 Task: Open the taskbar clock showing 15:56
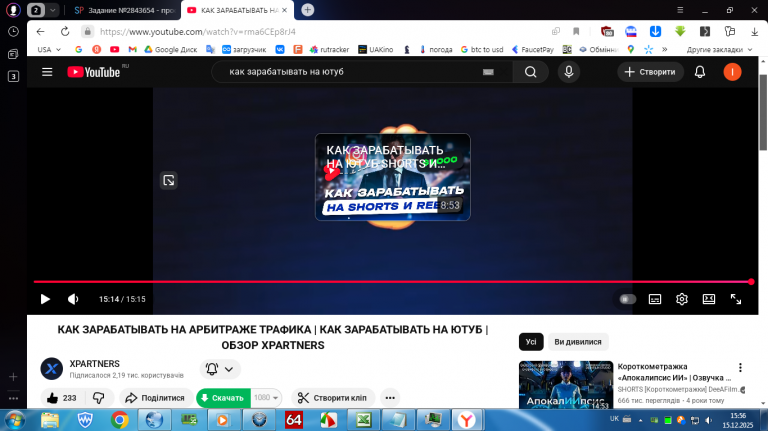pyautogui.click(x=738, y=420)
